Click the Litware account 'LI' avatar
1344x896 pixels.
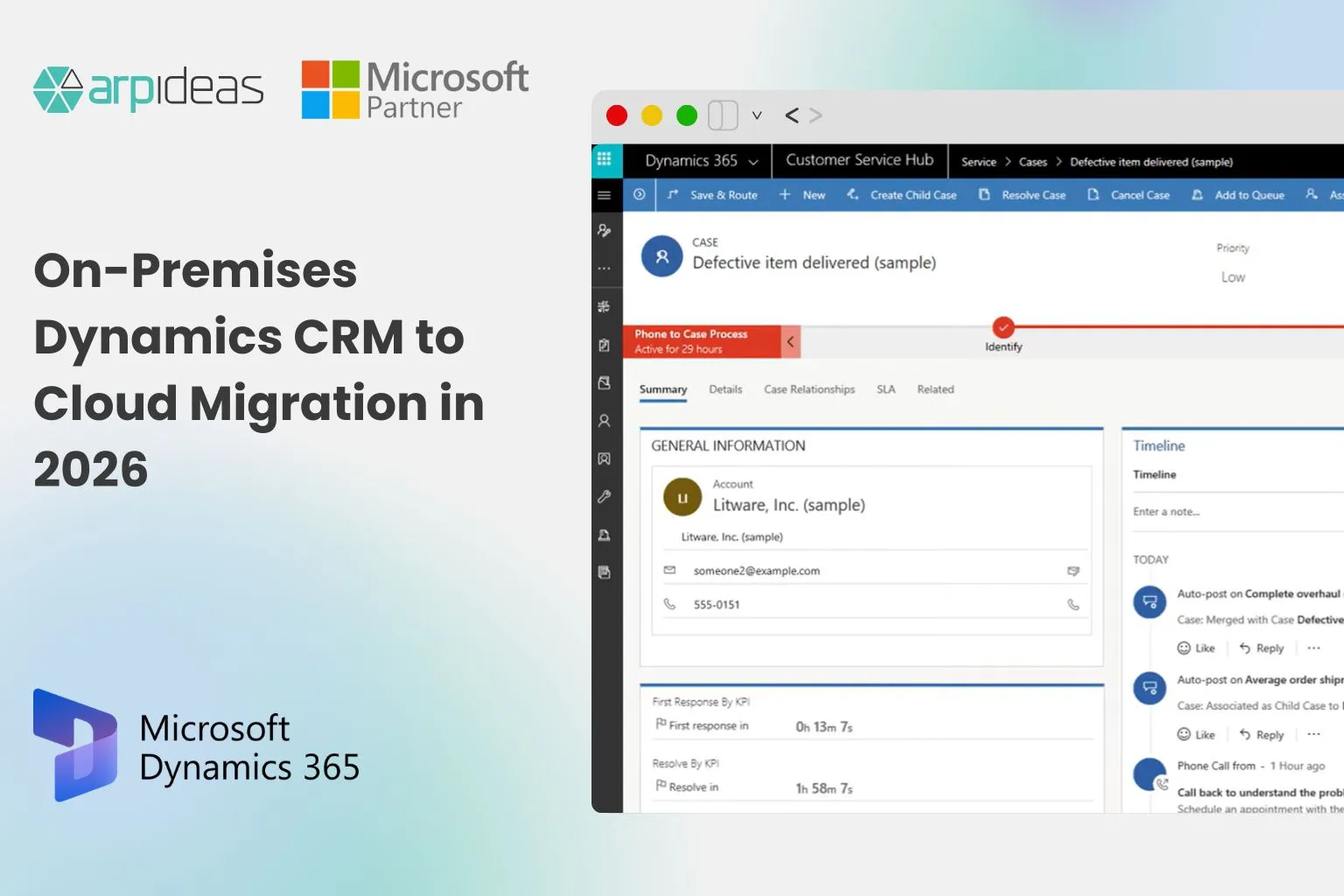[682, 498]
